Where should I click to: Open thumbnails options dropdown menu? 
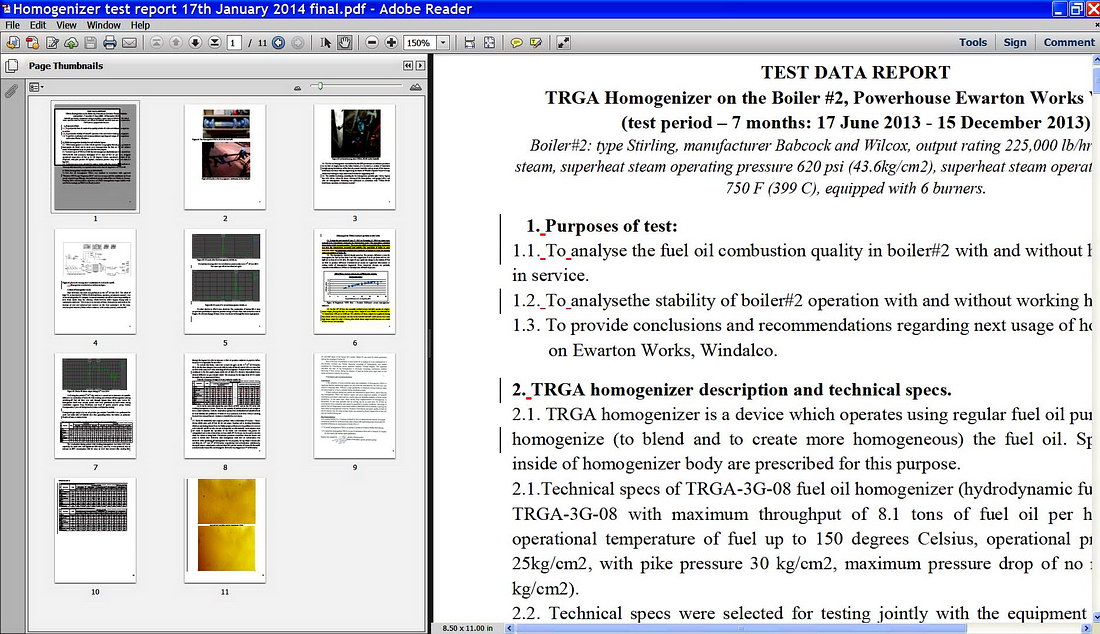(36, 87)
